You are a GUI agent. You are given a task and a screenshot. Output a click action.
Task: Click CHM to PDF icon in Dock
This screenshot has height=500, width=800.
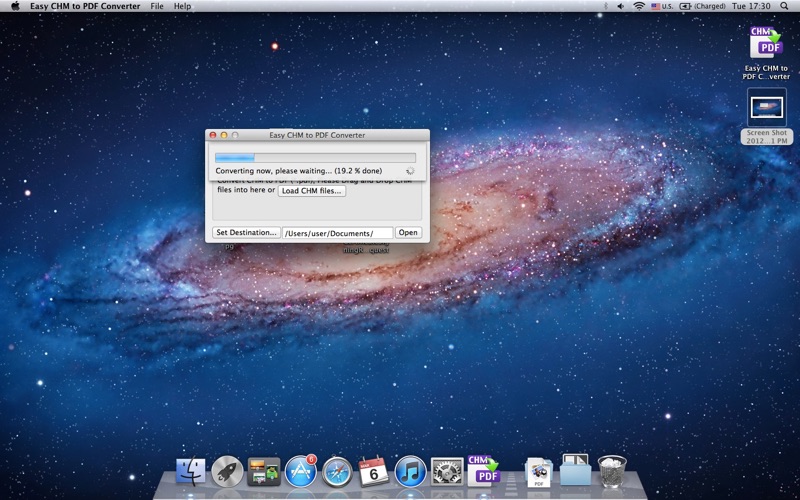(x=484, y=471)
